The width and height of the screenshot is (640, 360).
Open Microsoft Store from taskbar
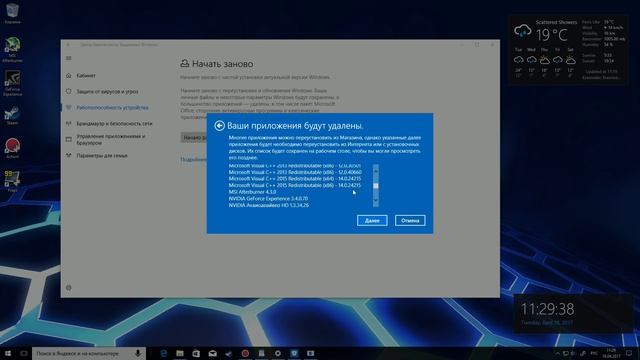196,353
